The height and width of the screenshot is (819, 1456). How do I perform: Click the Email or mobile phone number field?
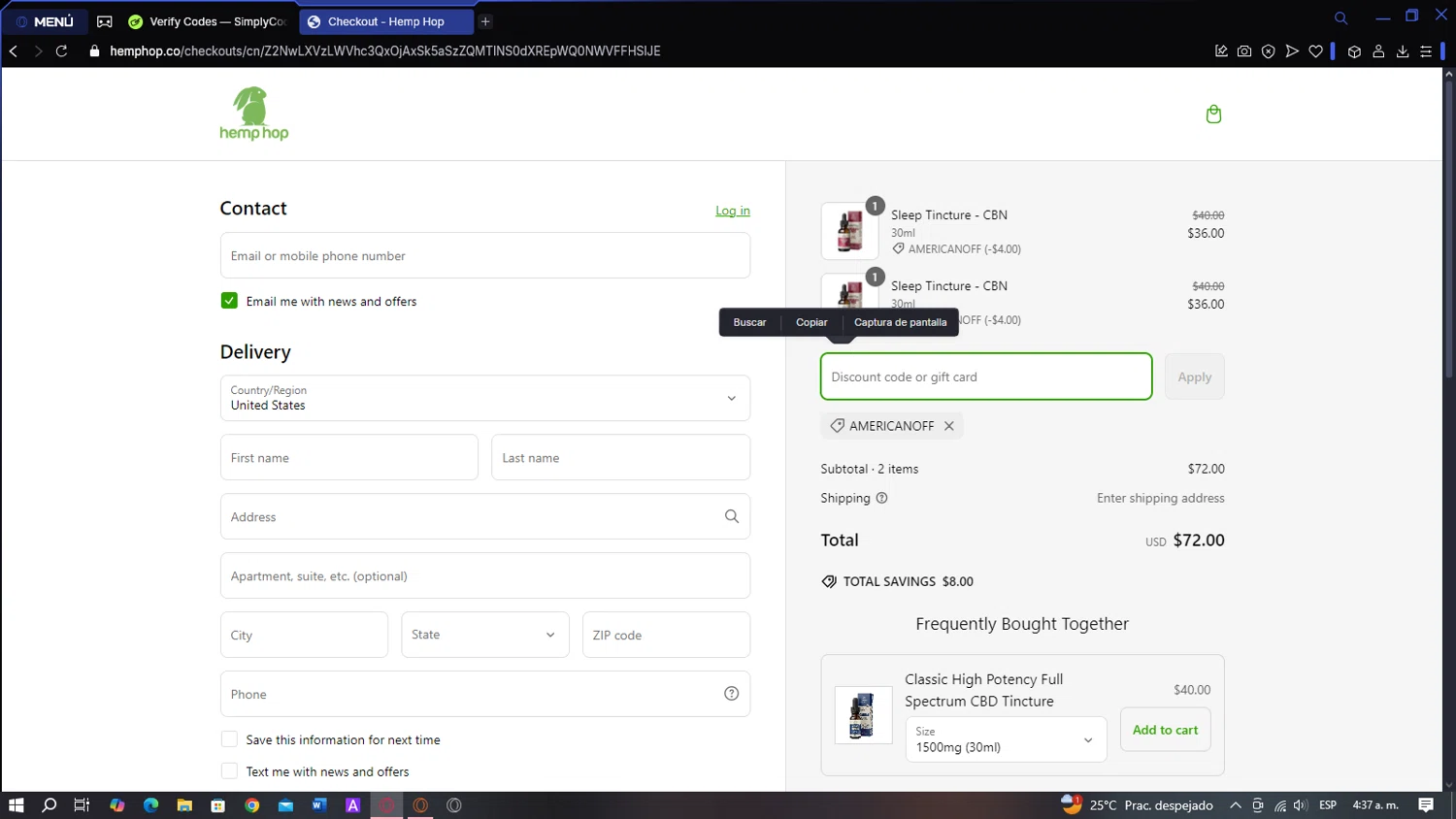click(x=485, y=255)
